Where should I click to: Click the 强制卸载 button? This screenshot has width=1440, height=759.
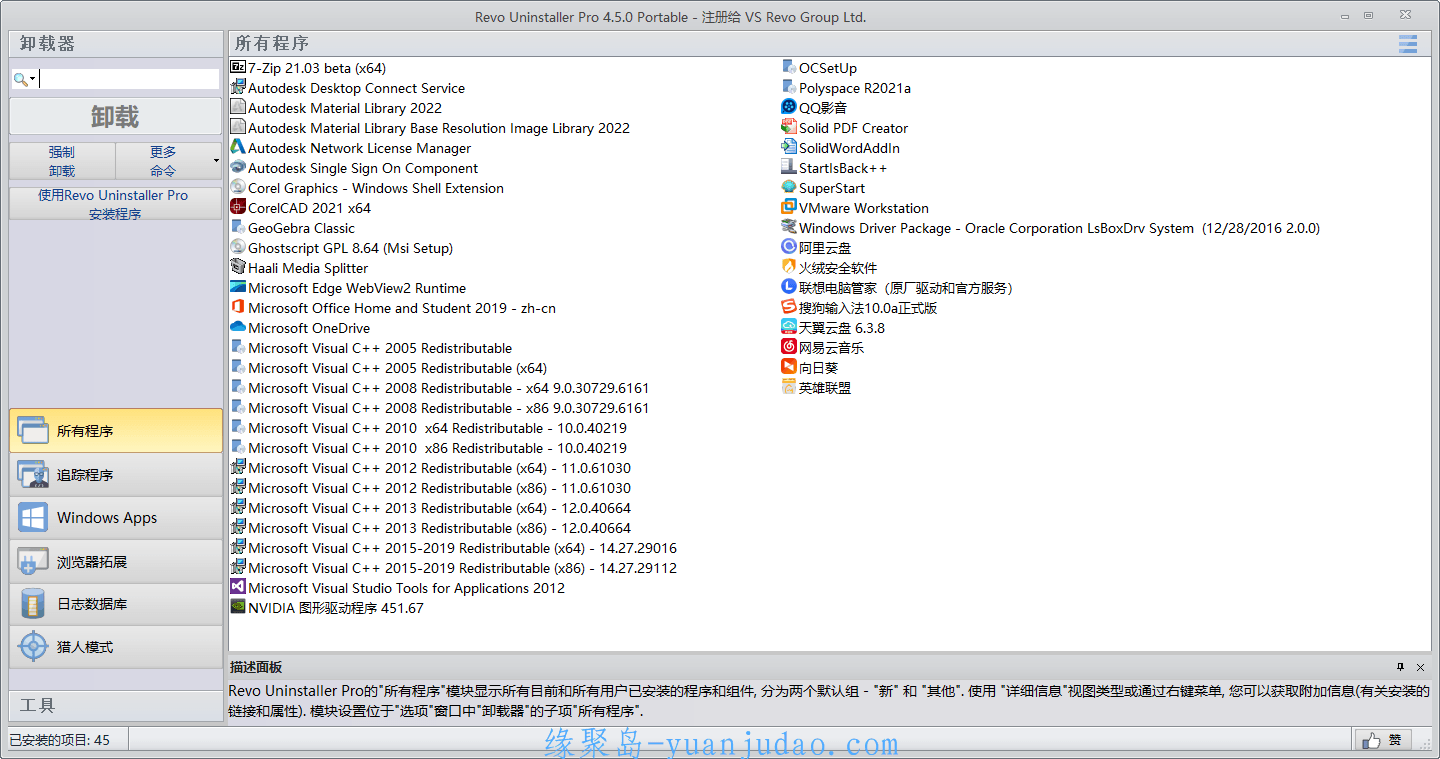(x=62, y=161)
